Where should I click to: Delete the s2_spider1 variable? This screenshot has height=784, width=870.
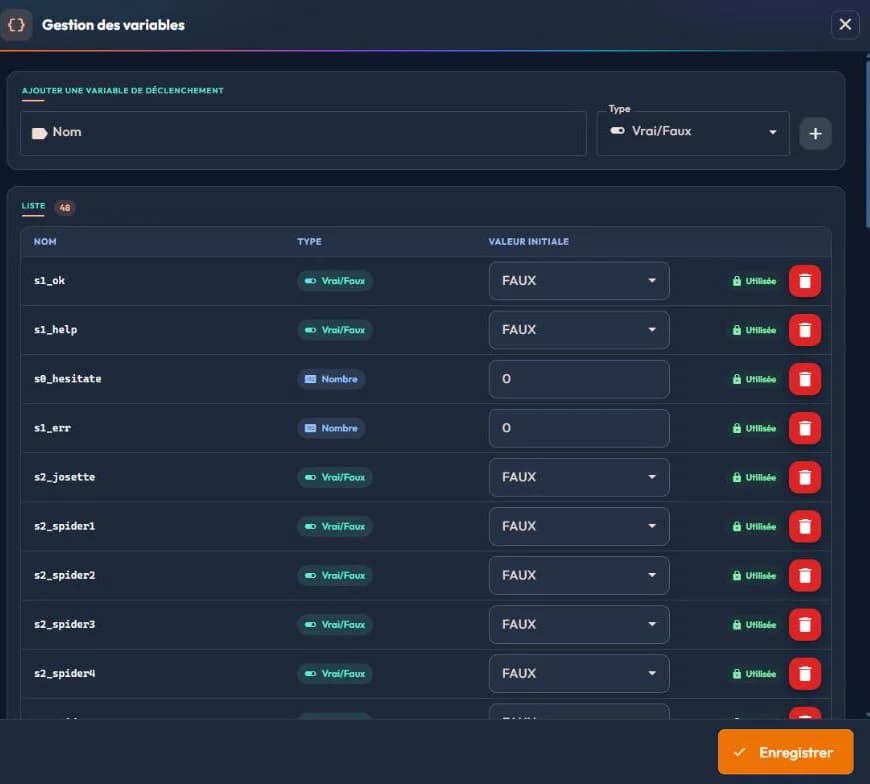pos(805,526)
